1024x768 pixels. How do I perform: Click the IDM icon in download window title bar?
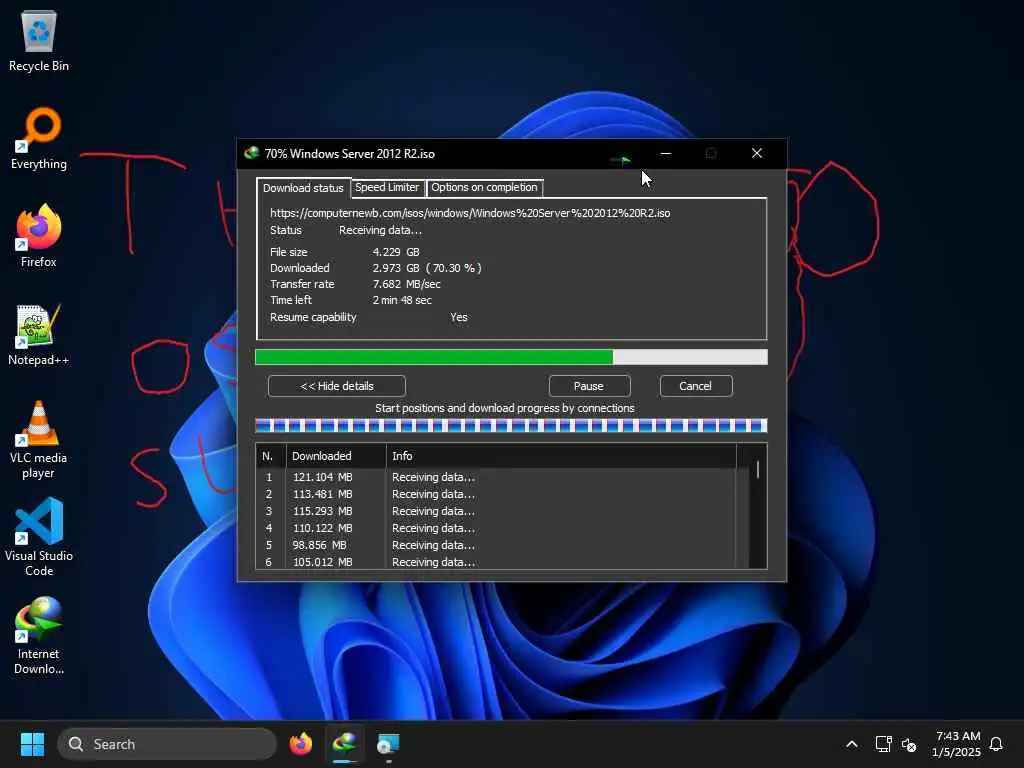coord(251,153)
